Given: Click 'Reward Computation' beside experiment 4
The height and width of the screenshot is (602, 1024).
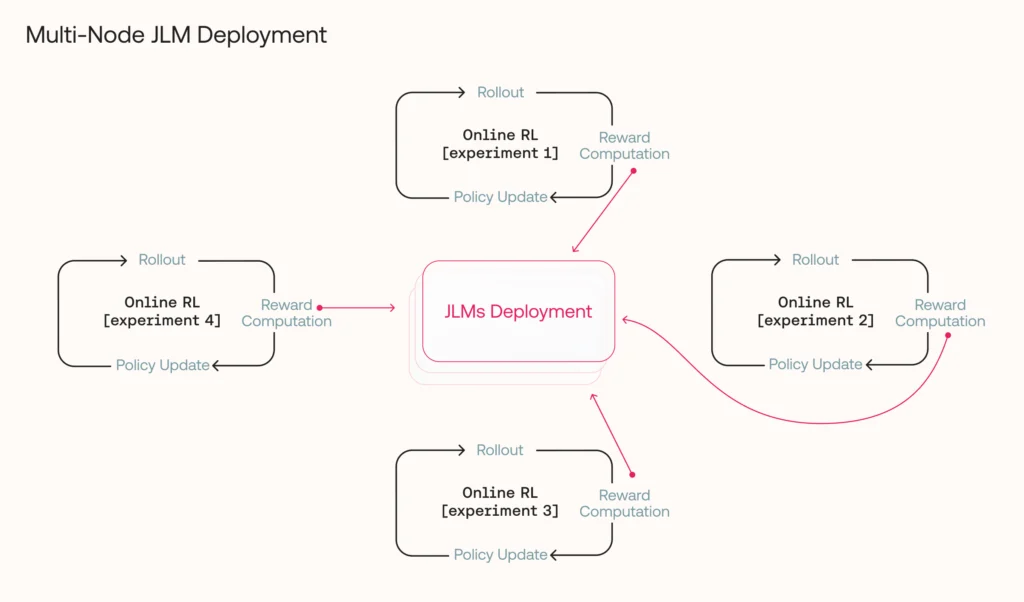Looking at the screenshot, I should pyautogui.click(x=287, y=313).
